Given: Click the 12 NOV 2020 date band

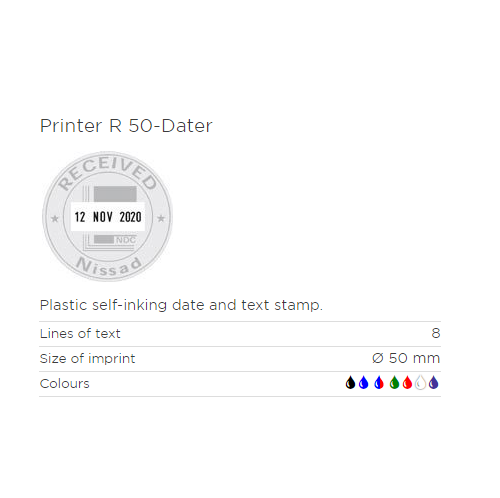Looking at the screenshot, I should point(108,217).
